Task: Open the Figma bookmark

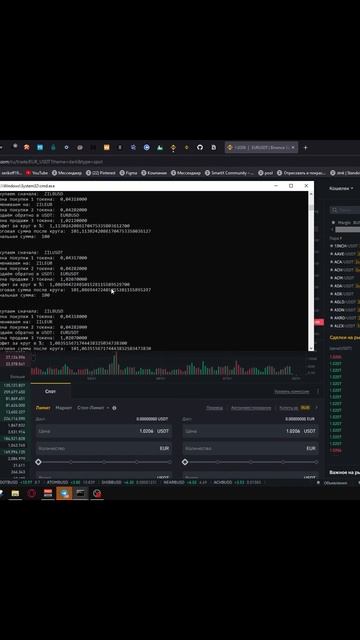Action: click(x=128, y=173)
